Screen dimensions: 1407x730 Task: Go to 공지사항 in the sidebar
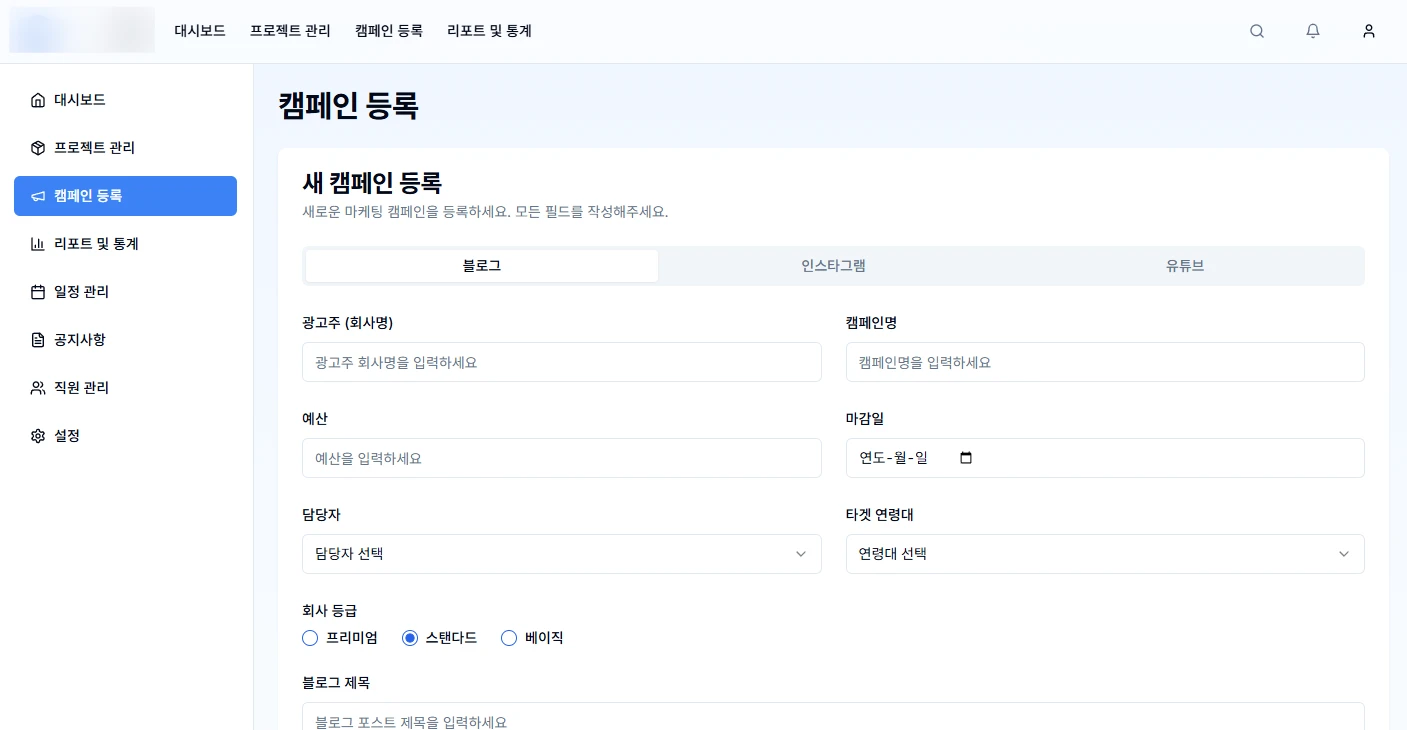[125, 340]
